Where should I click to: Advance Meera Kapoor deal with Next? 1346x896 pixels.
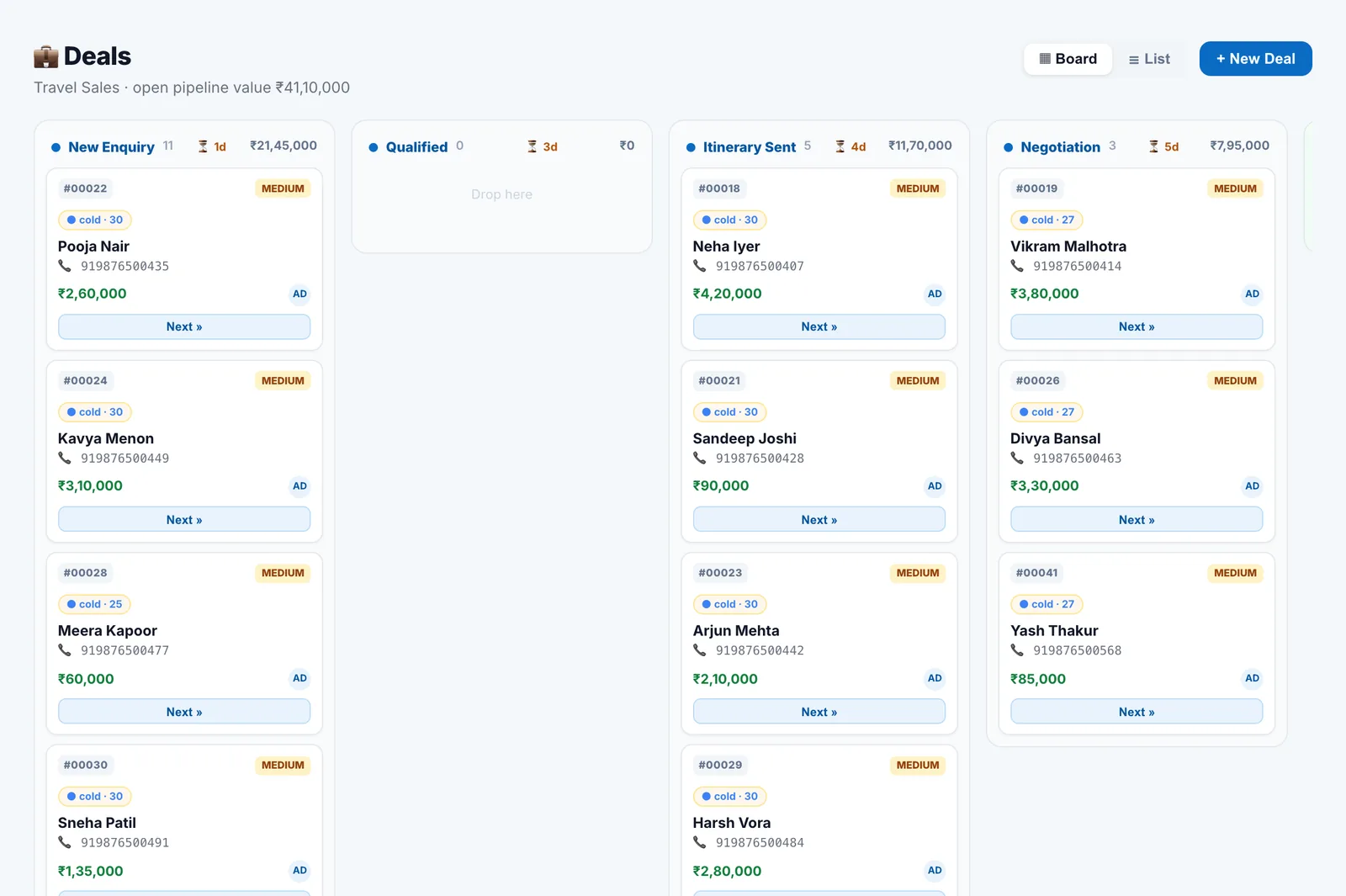[x=184, y=712]
